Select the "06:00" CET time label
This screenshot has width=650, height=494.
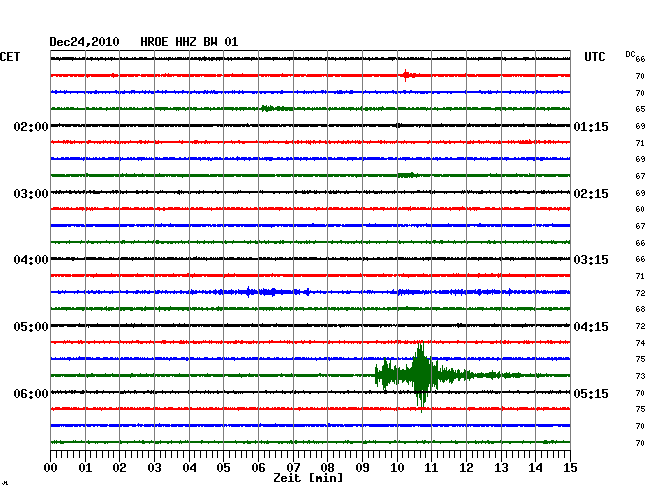point(31,393)
